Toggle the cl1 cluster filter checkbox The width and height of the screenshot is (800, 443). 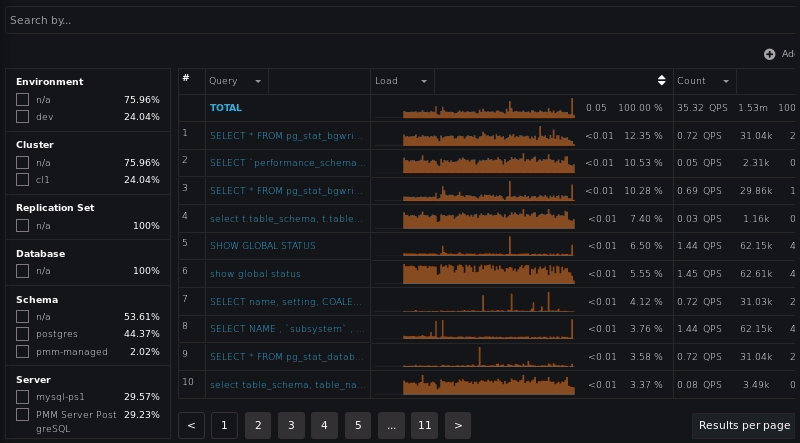click(x=22, y=180)
